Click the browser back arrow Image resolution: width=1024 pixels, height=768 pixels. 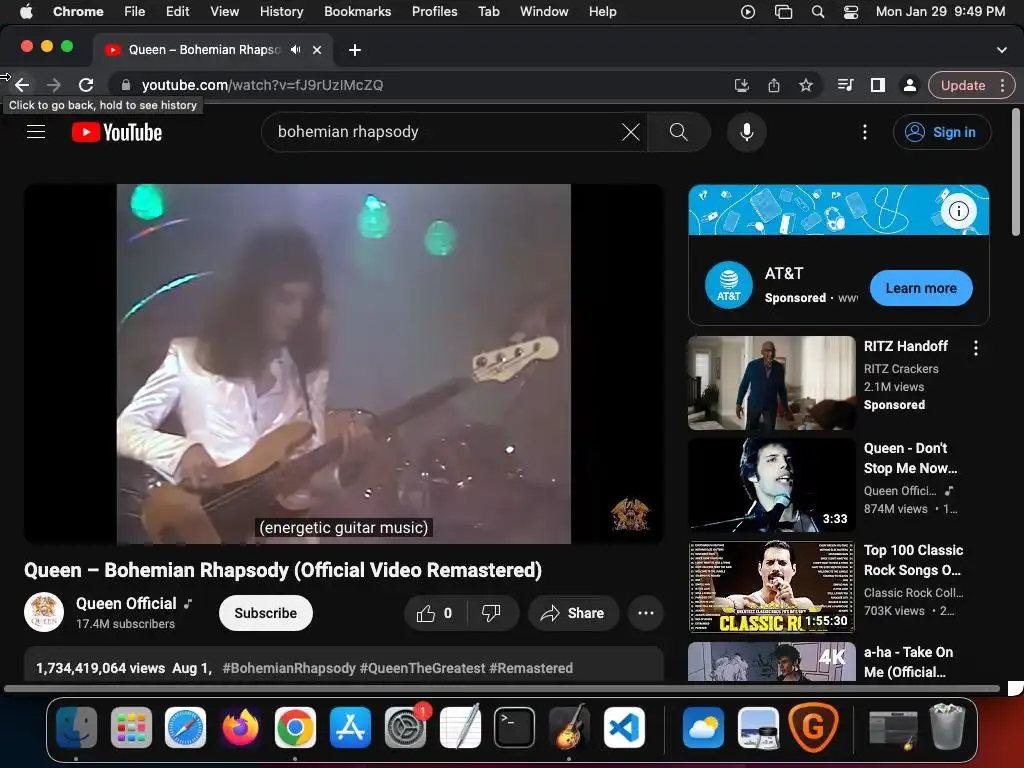[22, 85]
